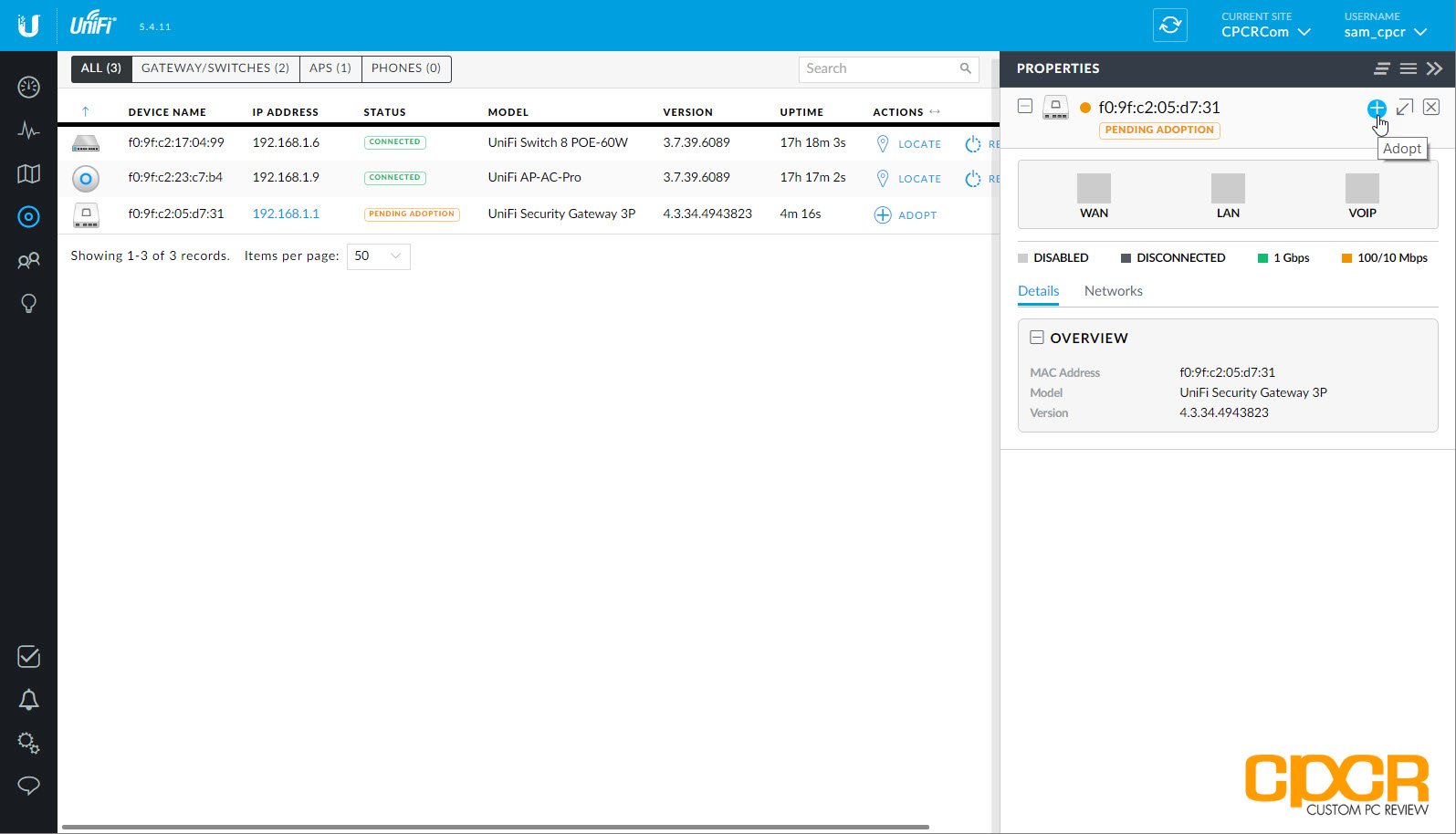
Task: Sort by VERSION column
Action: [688, 112]
